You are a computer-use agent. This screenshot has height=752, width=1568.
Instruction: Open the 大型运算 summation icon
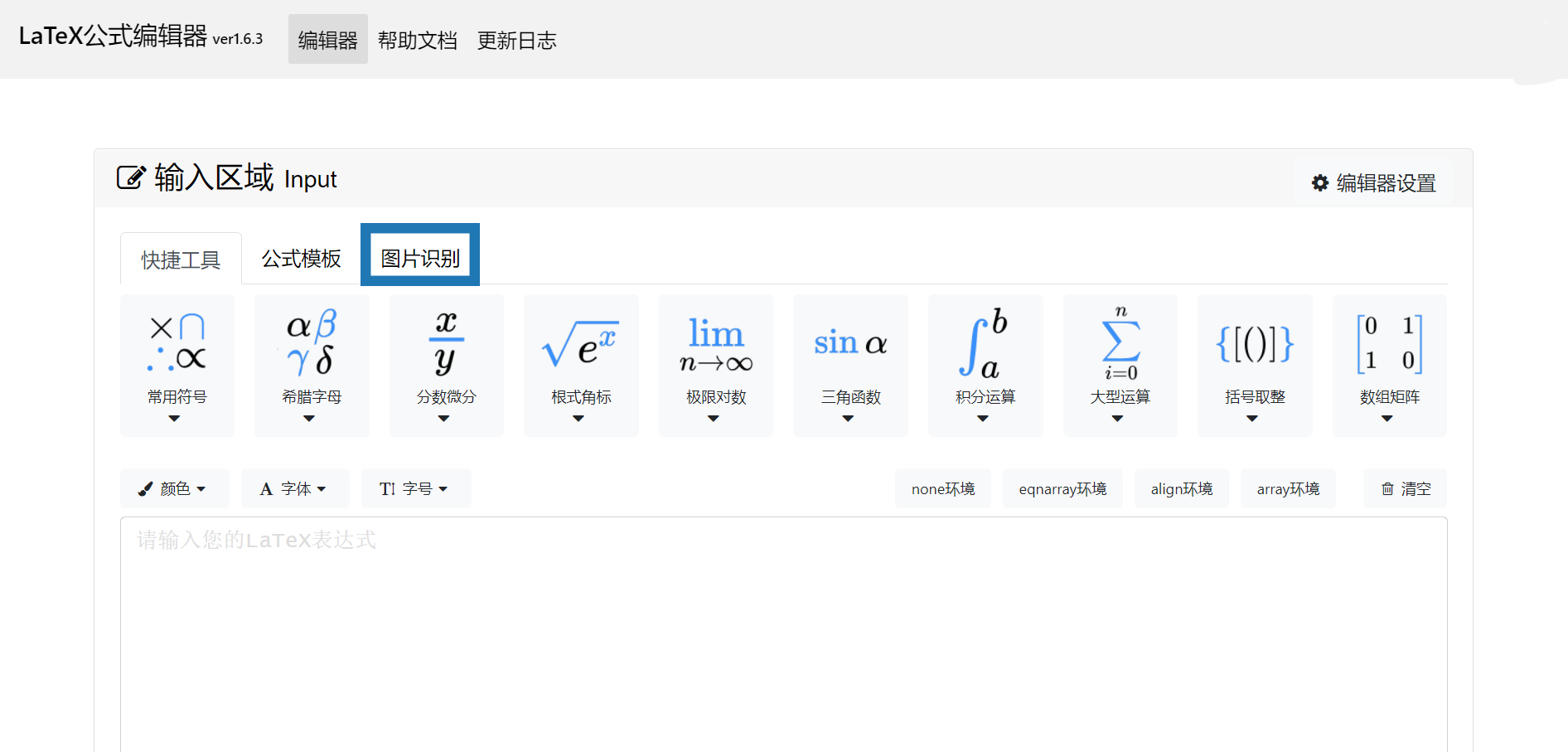[1120, 344]
